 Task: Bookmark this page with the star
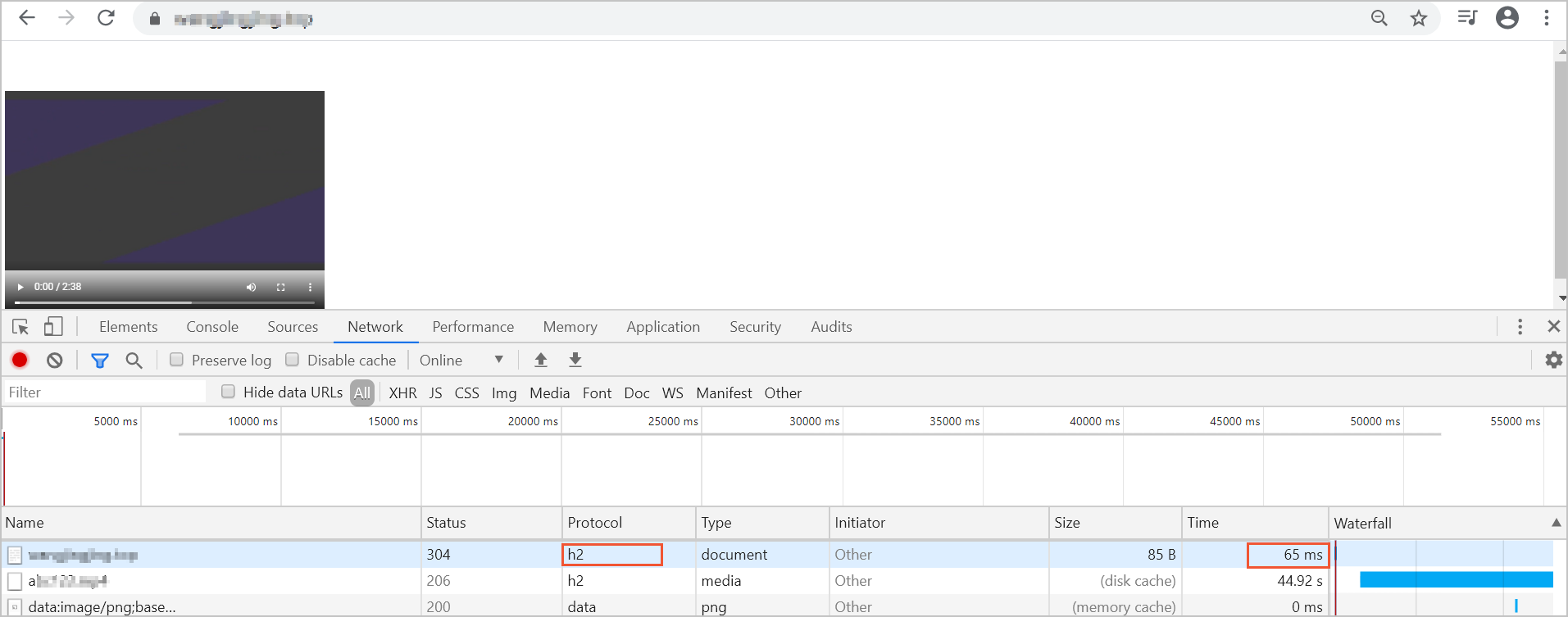pos(1419,18)
